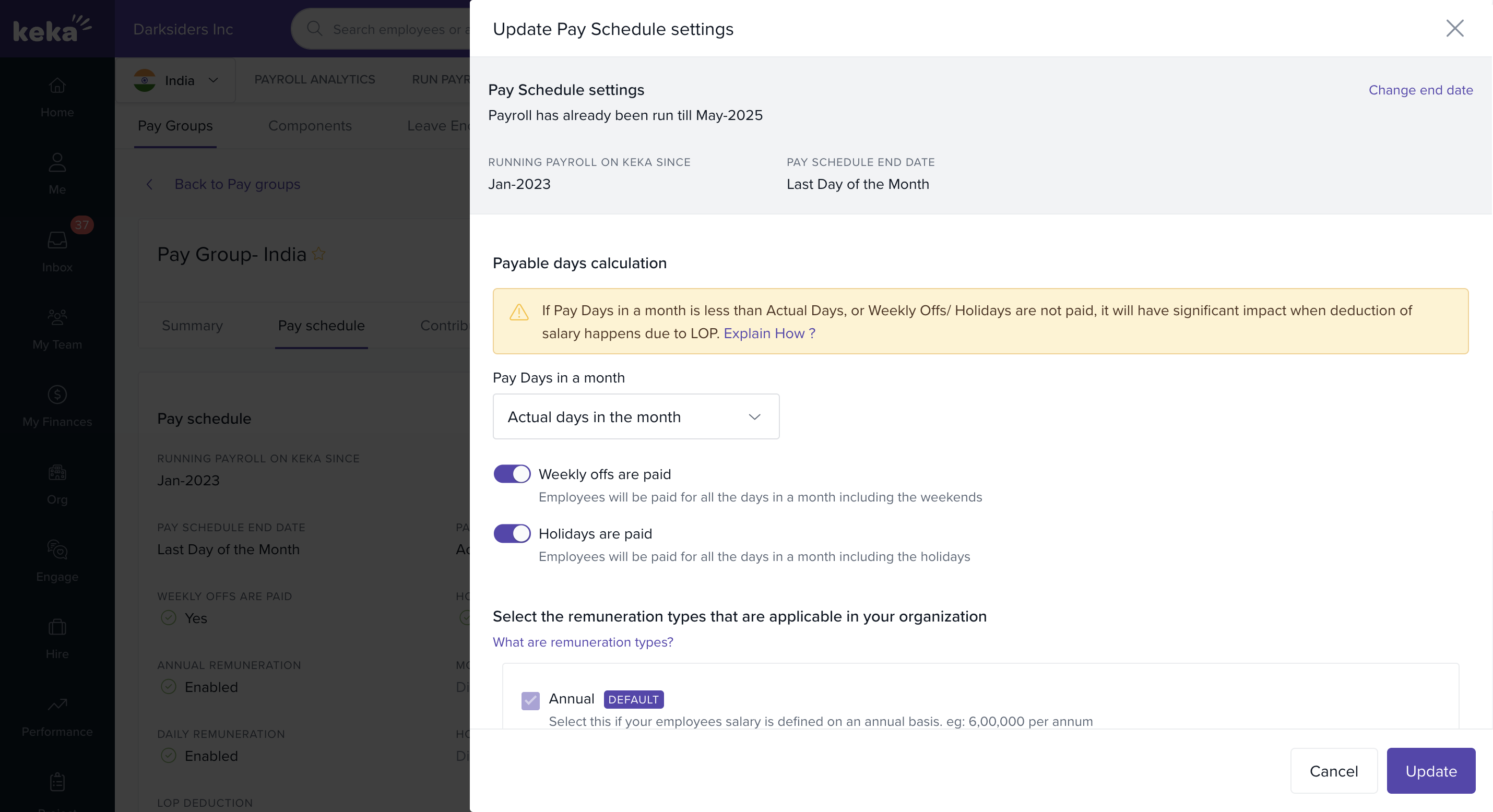Select the Summary tab

pyautogui.click(x=192, y=326)
